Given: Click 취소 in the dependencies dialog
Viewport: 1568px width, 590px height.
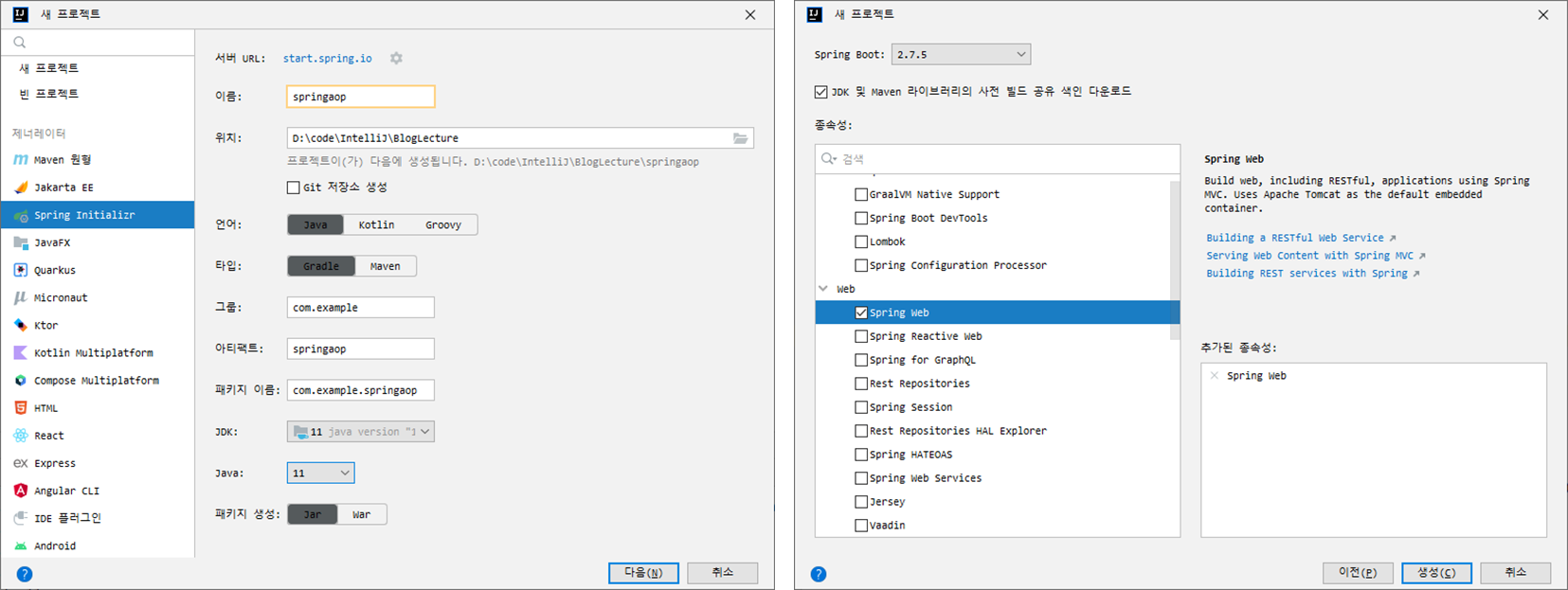Looking at the screenshot, I should coord(1516,573).
